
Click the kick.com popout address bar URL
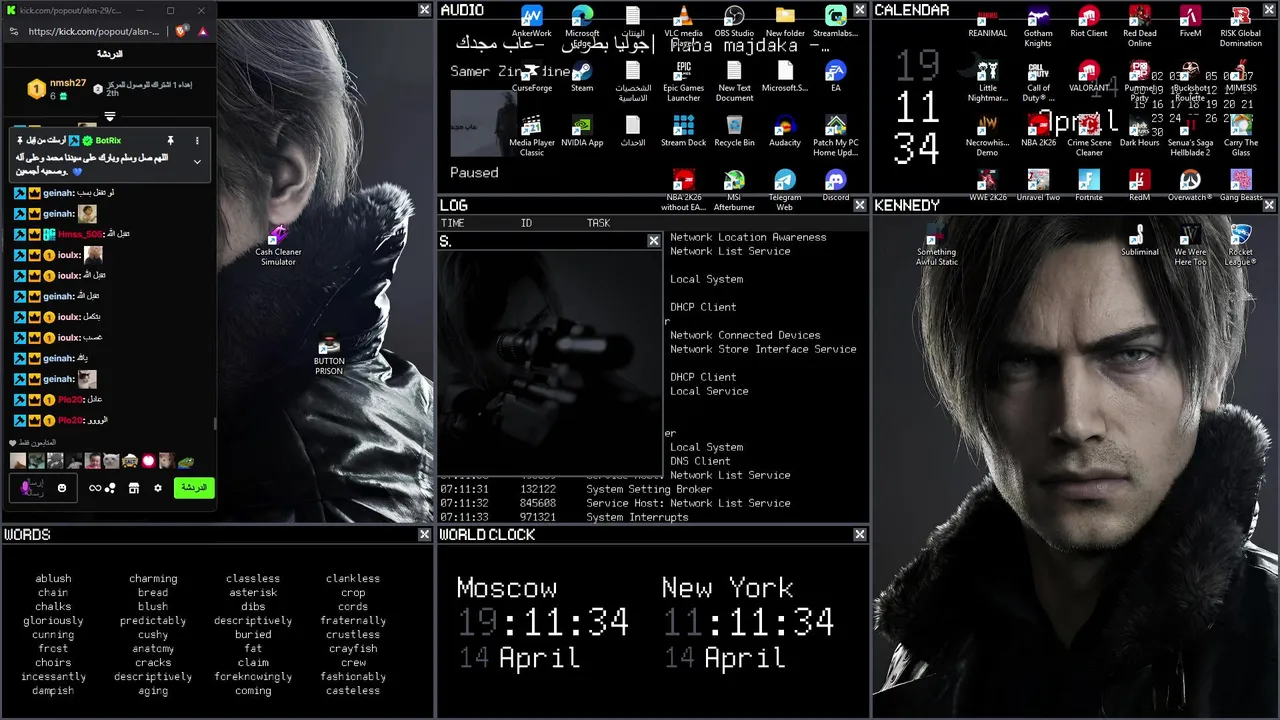coord(94,31)
